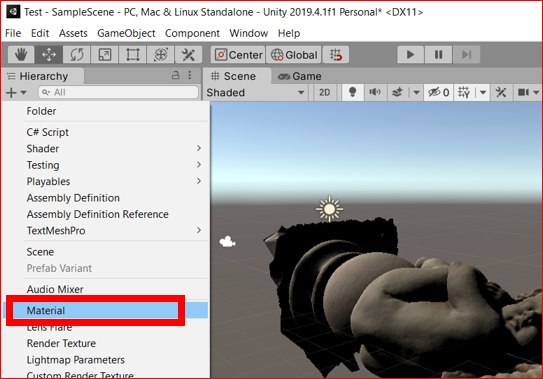Select the Rotate tool
The height and width of the screenshot is (379, 543).
click(x=77, y=54)
